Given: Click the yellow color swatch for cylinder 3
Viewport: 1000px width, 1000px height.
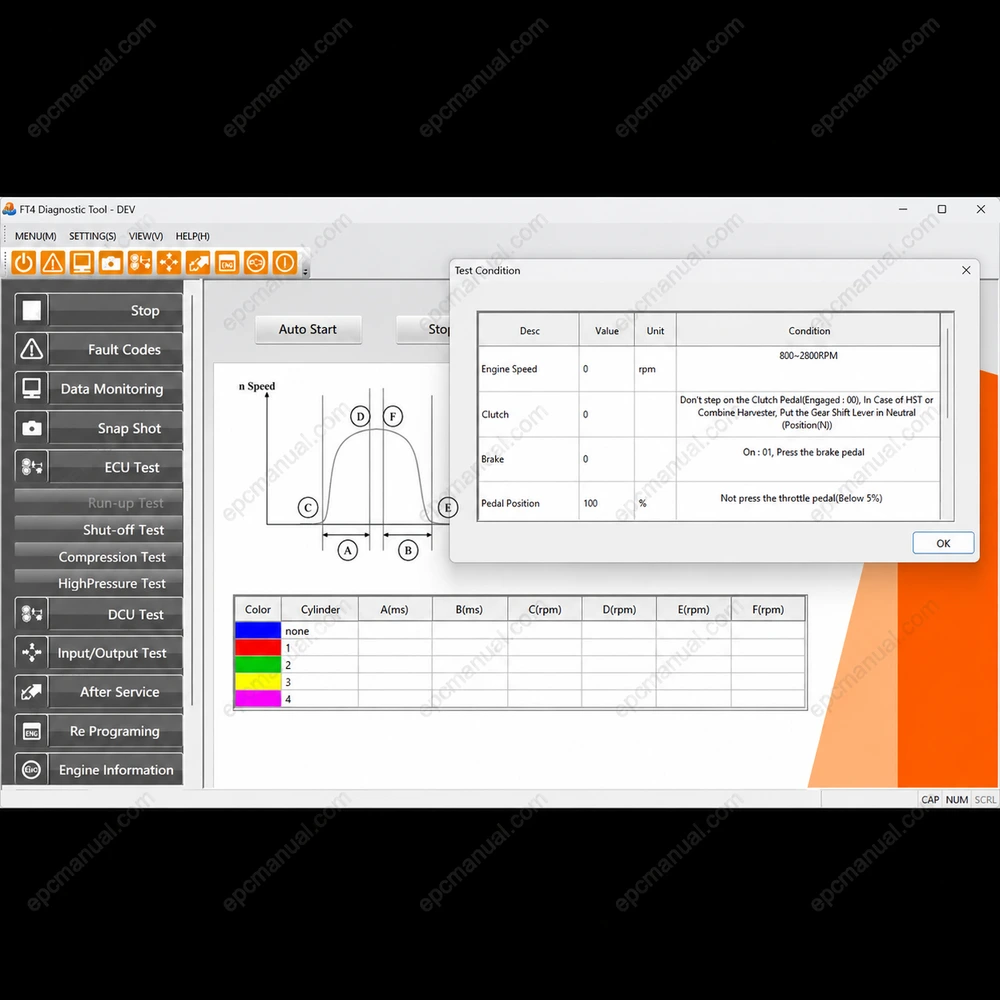Looking at the screenshot, I should (258, 682).
